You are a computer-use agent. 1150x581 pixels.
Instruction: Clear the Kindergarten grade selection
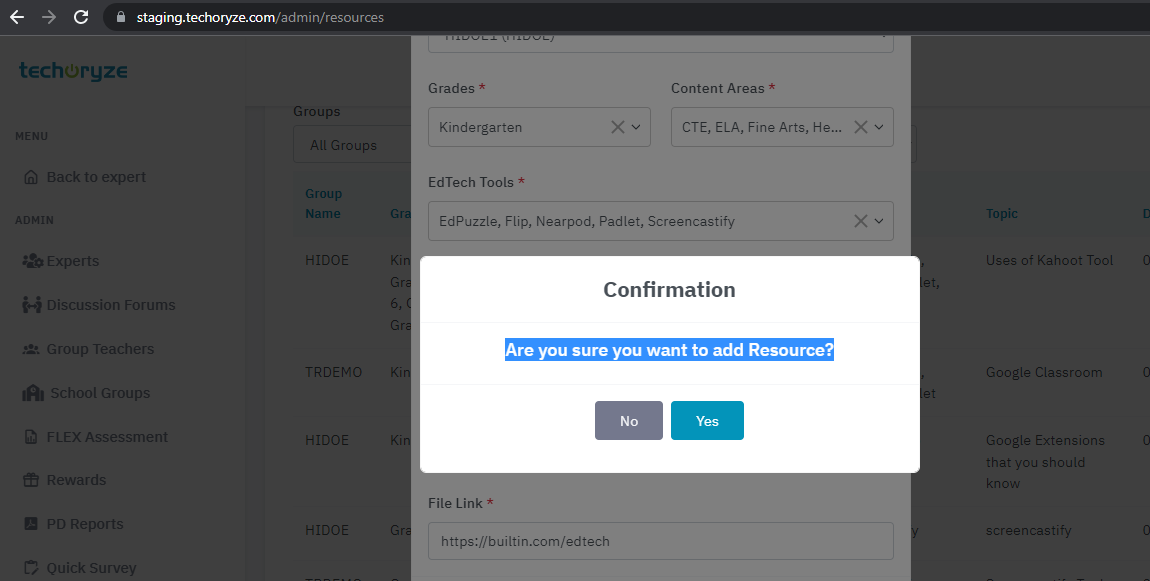(x=617, y=127)
